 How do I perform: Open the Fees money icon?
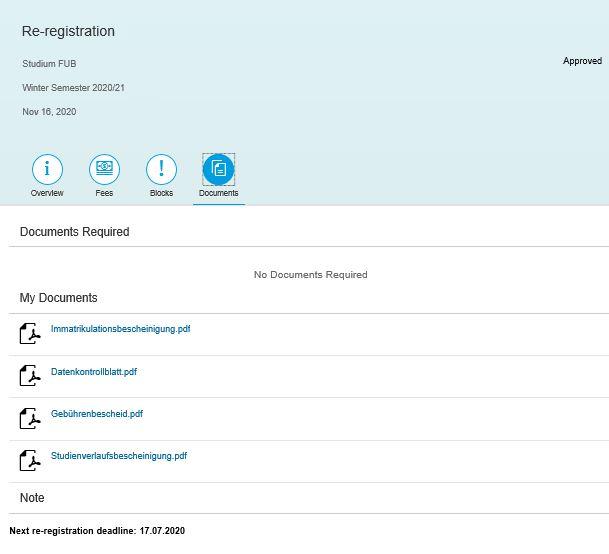(x=104, y=169)
